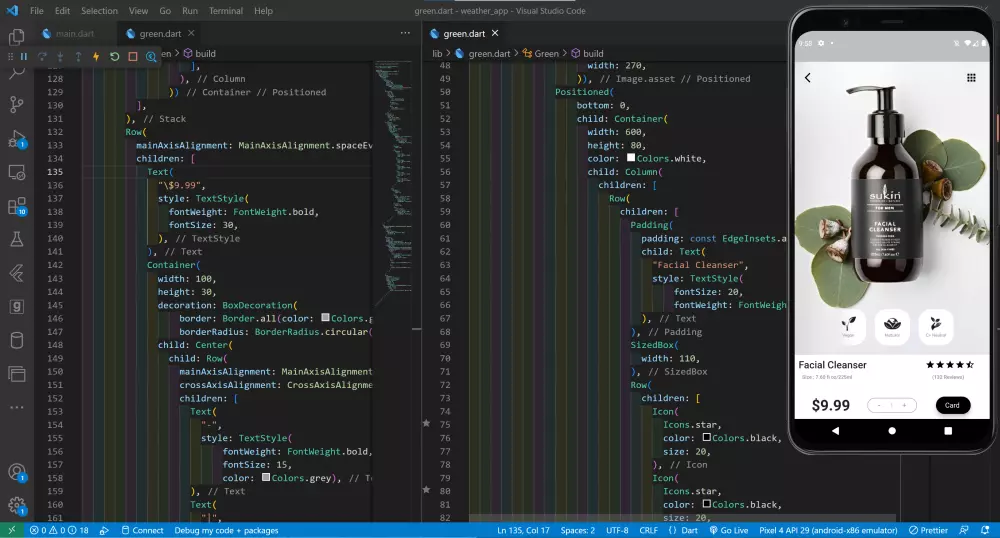Open the Extensions view in activity bar

point(16,207)
